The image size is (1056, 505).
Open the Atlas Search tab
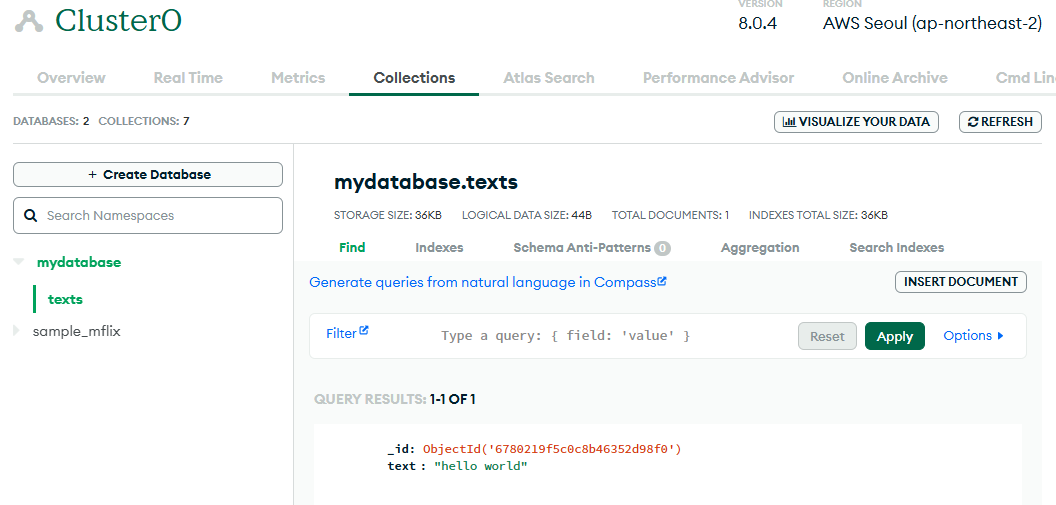pyautogui.click(x=549, y=78)
